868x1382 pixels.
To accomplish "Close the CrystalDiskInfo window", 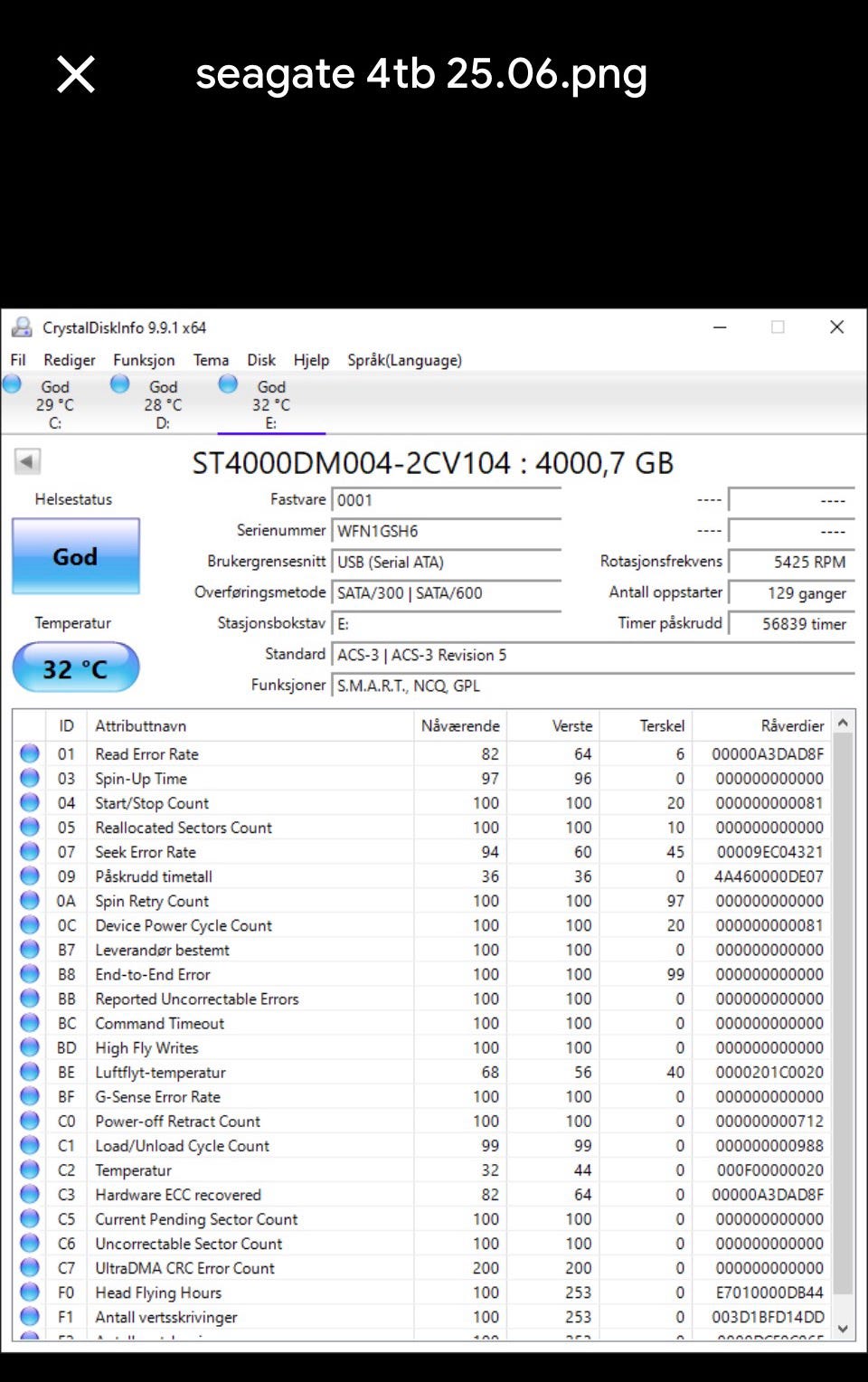I will point(837,327).
